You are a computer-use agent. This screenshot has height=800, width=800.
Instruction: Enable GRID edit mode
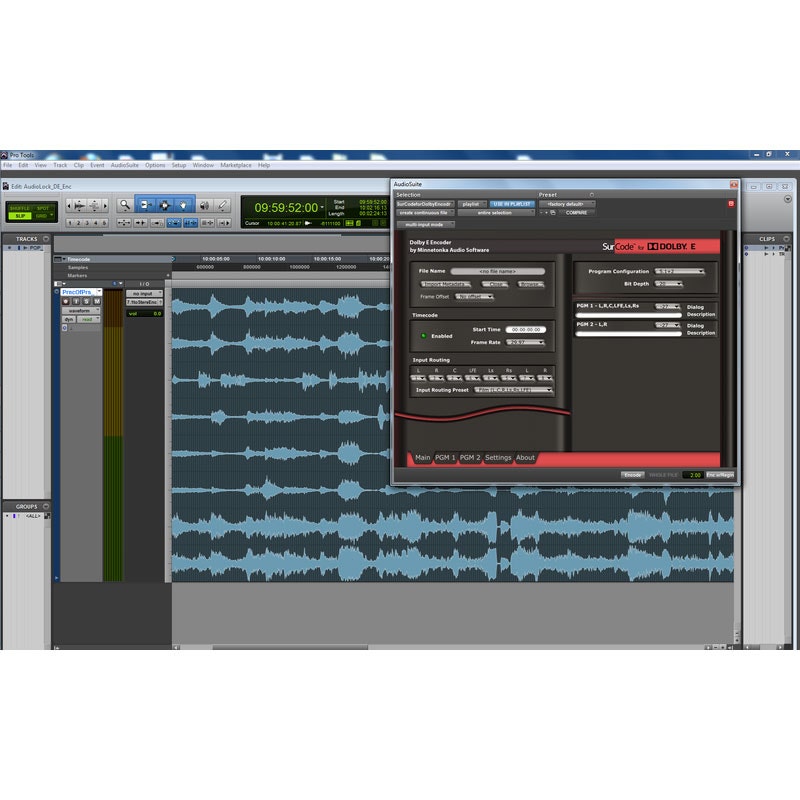[x=43, y=216]
